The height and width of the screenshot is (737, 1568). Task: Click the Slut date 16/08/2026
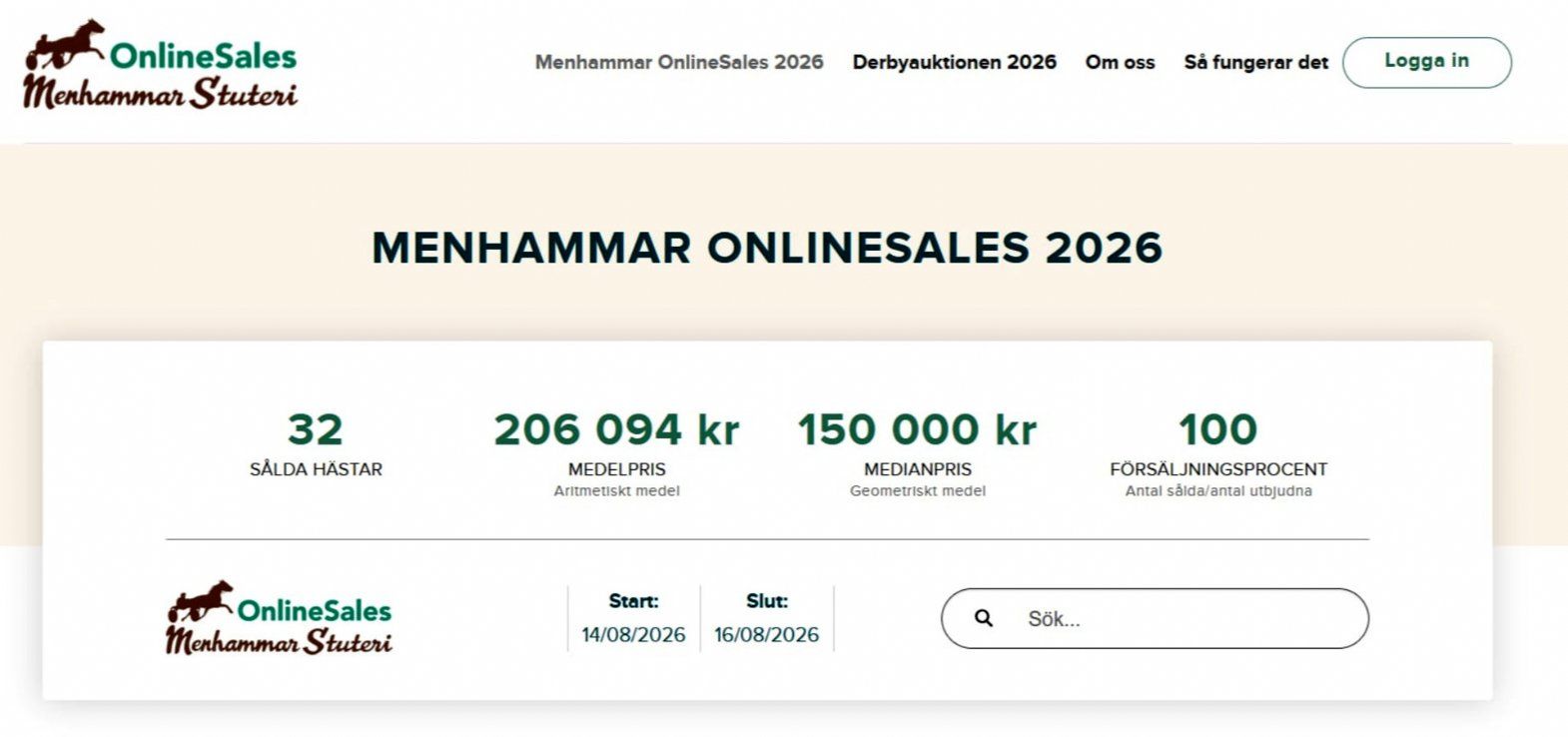766,634
